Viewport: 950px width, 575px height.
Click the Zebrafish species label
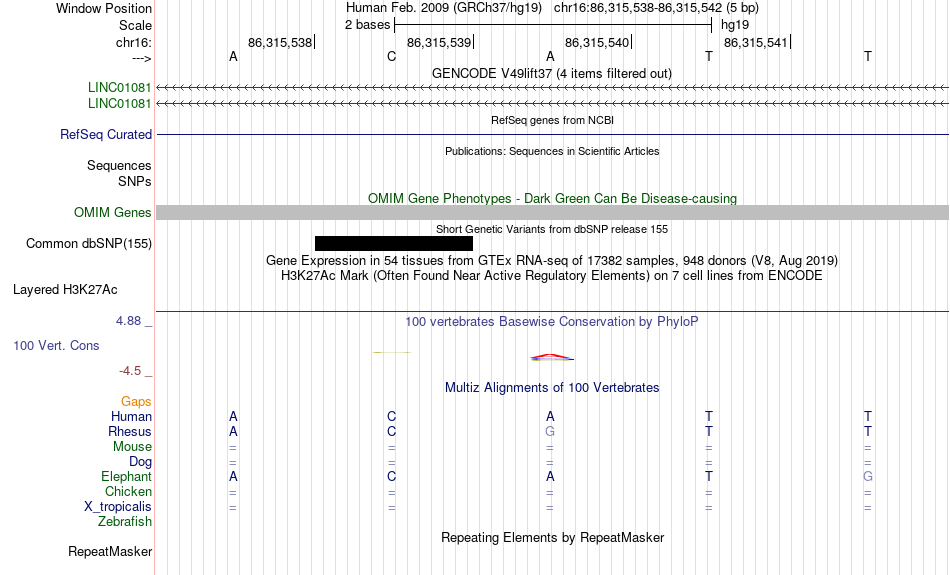125,522
